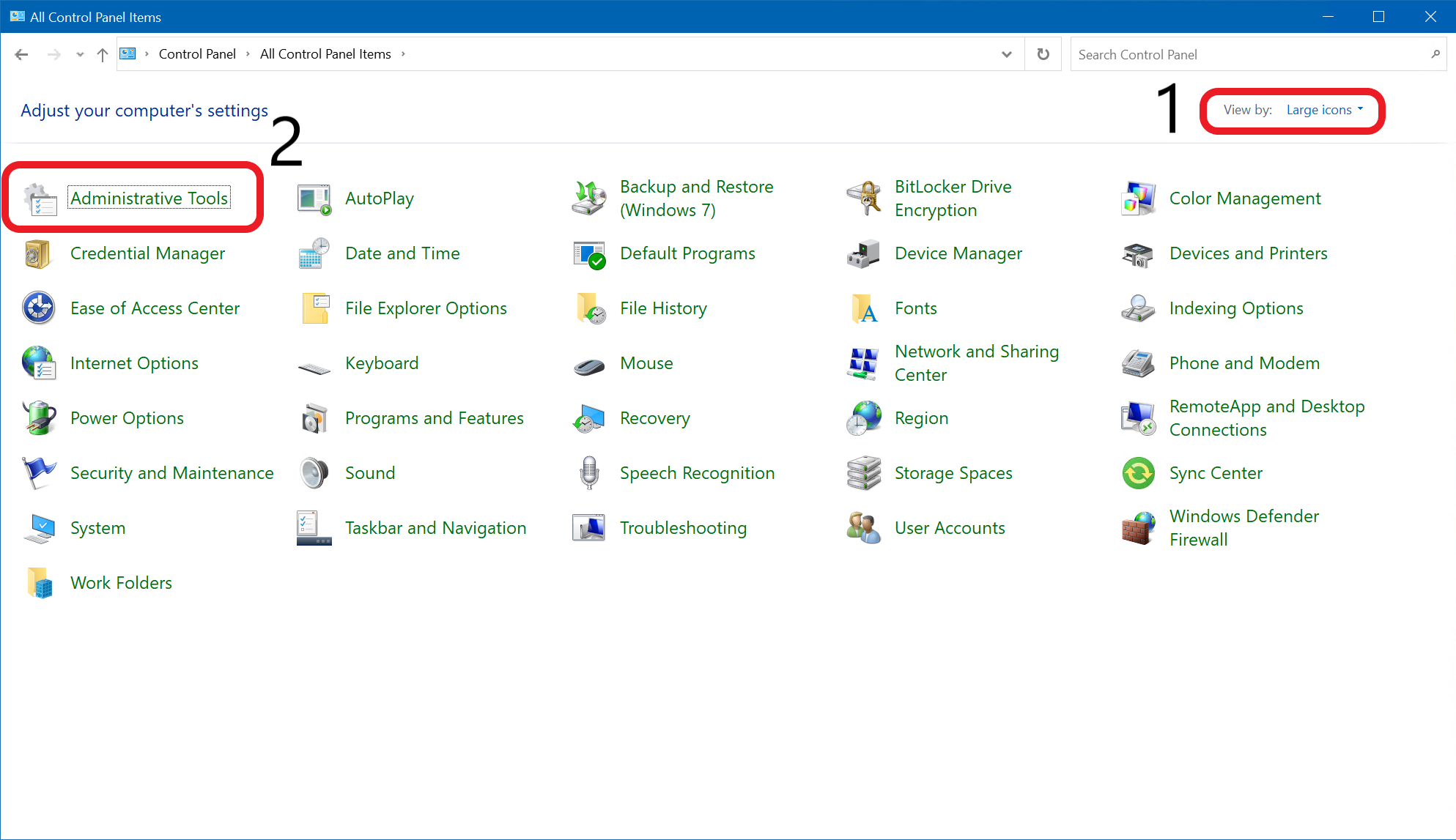Open the Date and Time icon
Screen dimensions: 1456x840
(314, 254)
